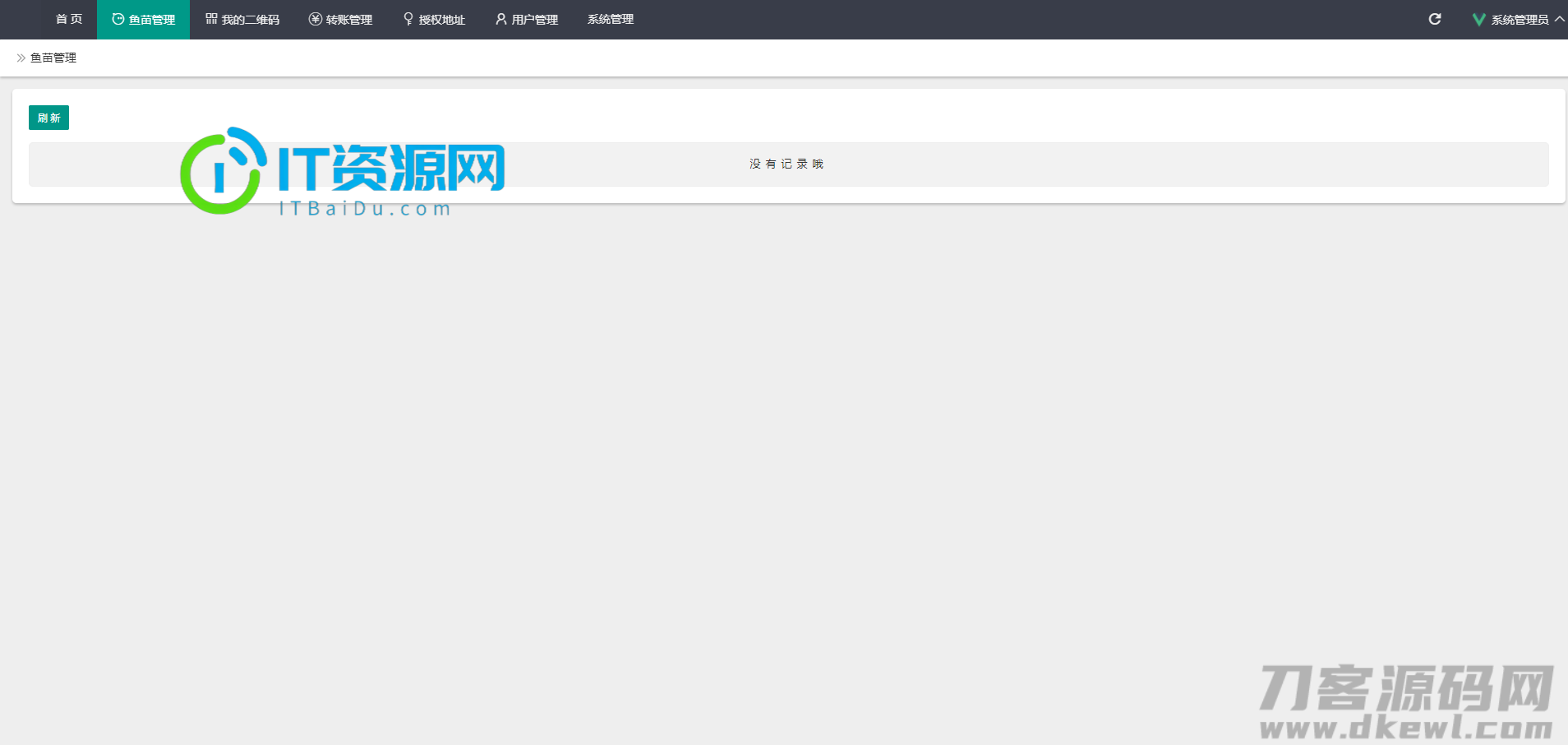Click the clock icon beside 鱼苗管理

[x=118, y=19]
